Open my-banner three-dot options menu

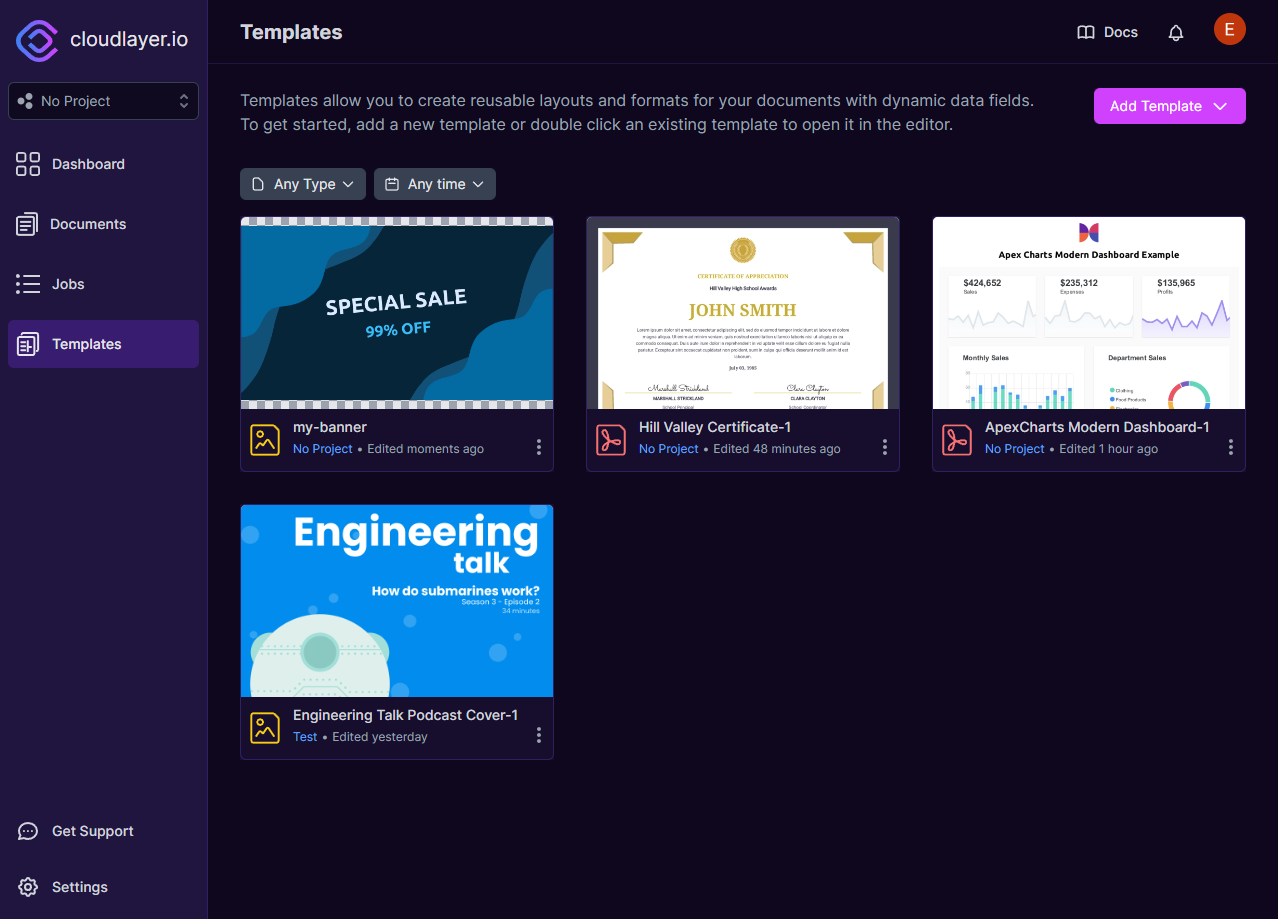539,447
